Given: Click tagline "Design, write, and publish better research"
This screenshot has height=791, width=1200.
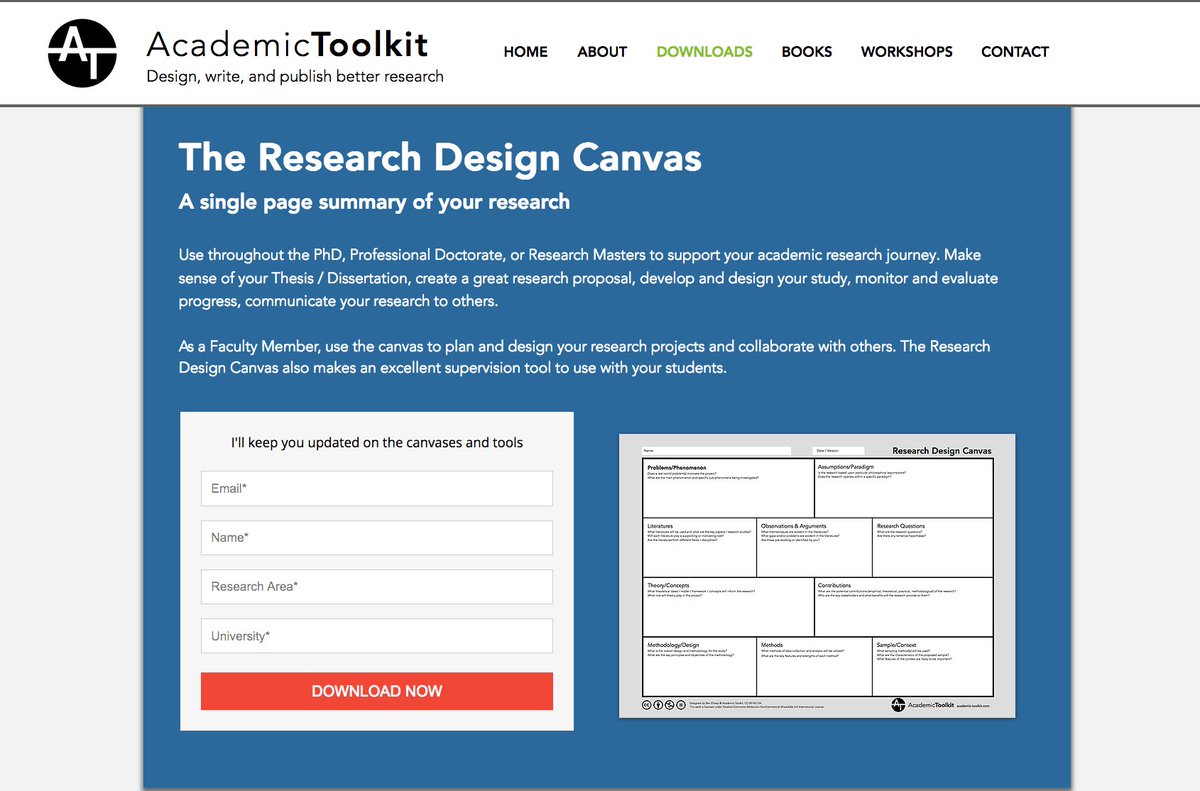Looking at the screenshot, I should coord(295,76).
